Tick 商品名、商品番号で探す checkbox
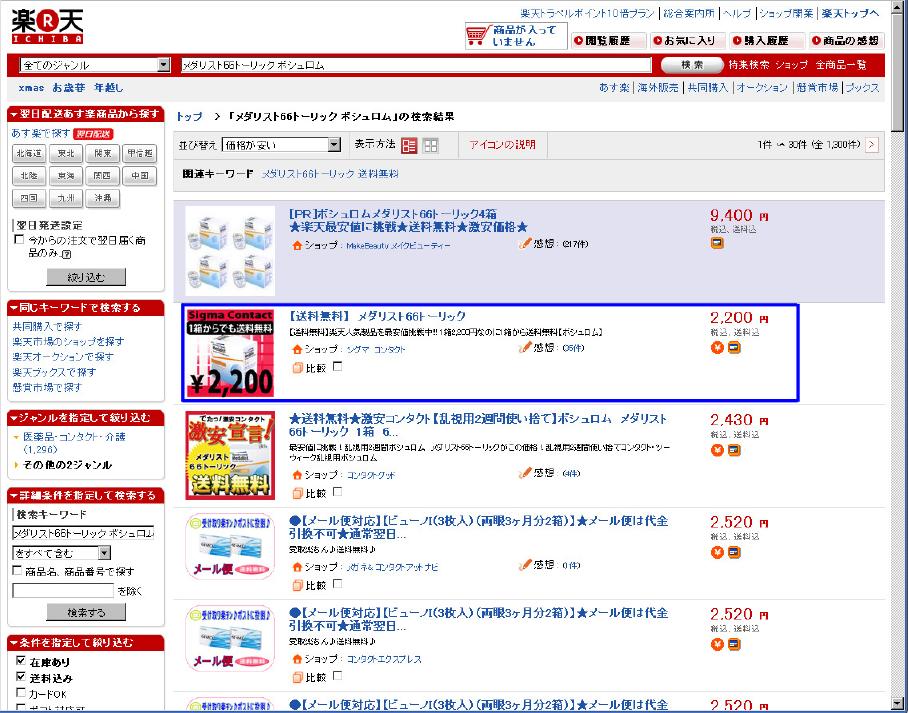908x713 pixels. coord(17,571)
